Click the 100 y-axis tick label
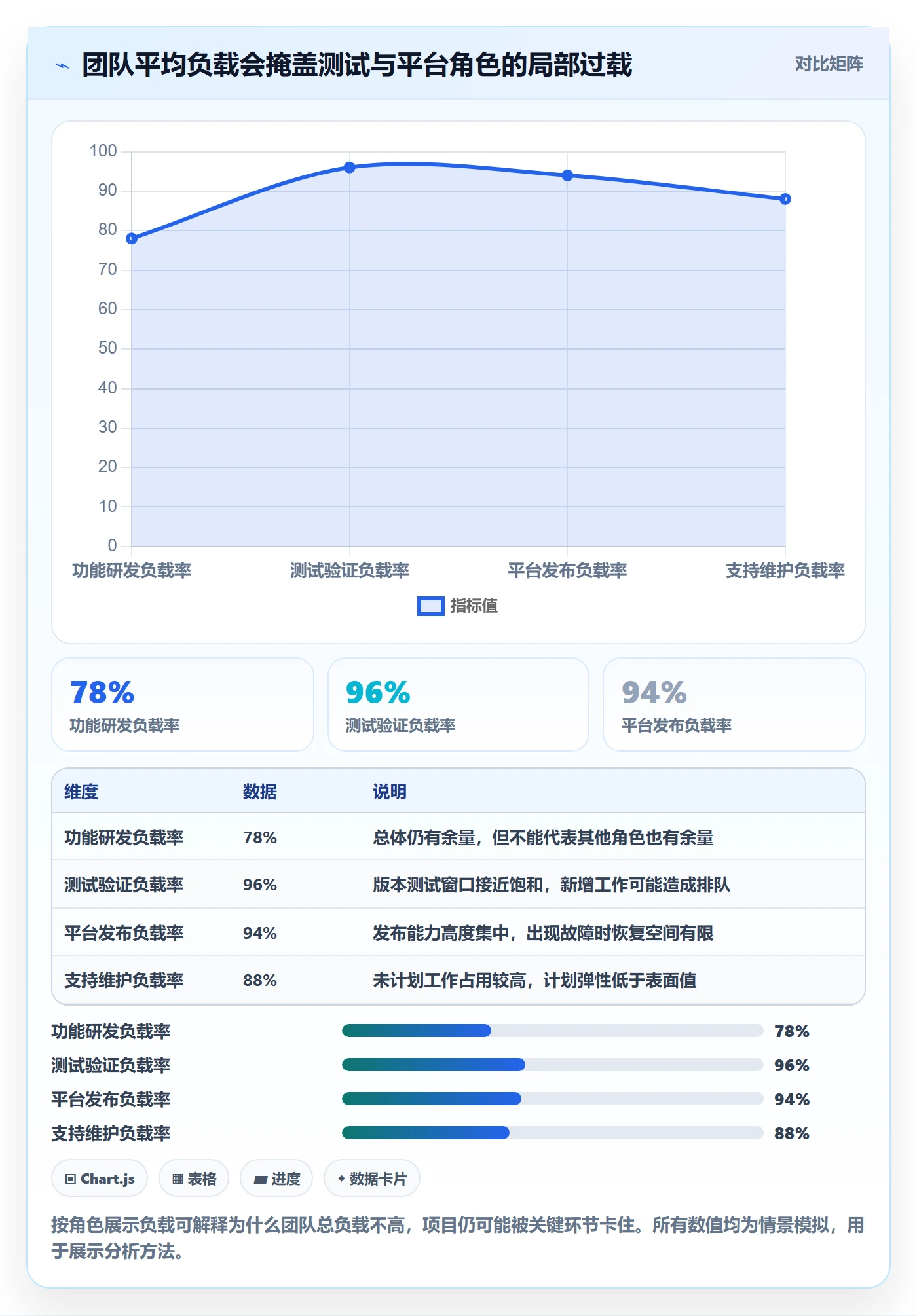This screenshot has height=1316, width=917. pyautogui.click(x=103, y=151)
